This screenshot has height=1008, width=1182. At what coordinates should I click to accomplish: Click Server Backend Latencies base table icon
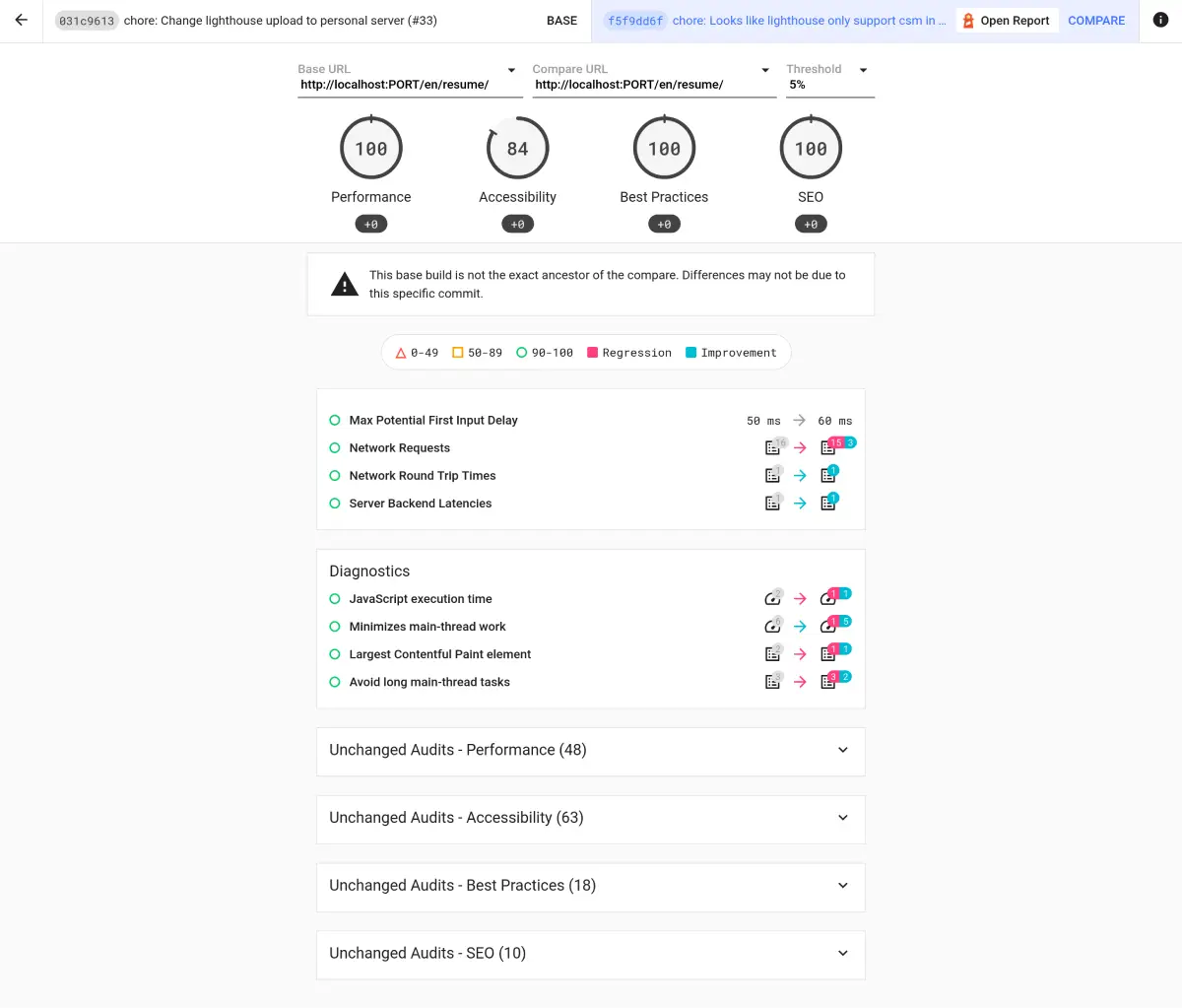pyautogui.click(x=773, y=504)
